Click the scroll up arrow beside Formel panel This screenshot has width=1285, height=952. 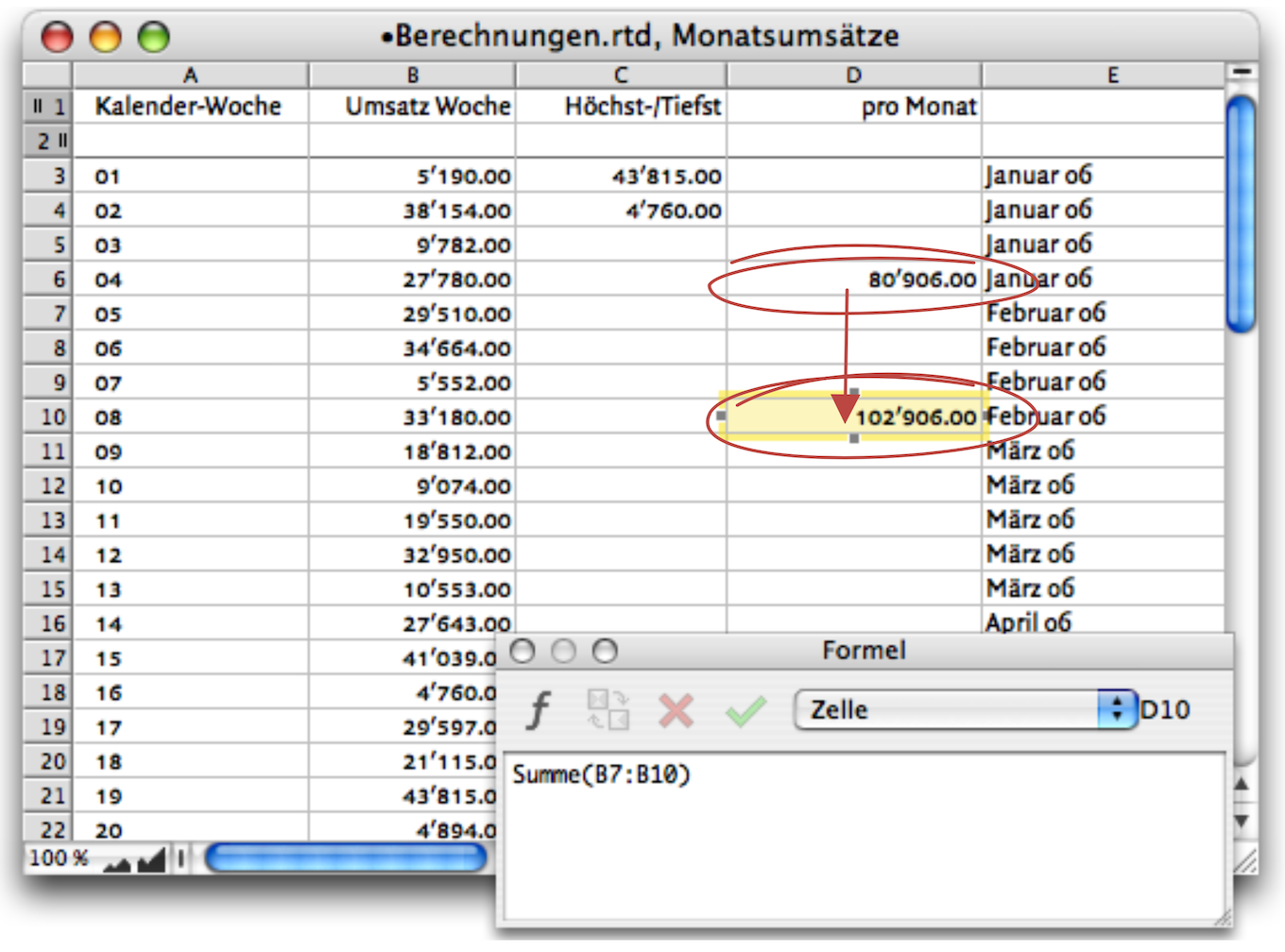[x=1242, y=784]
